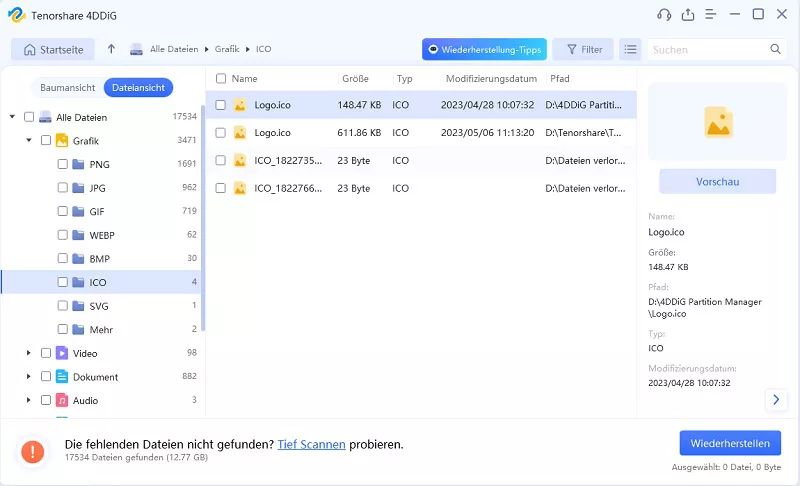Check the box for 611.86 KB Logo.ico
Viewport: 800px width, 486px height.
(220, 133)
